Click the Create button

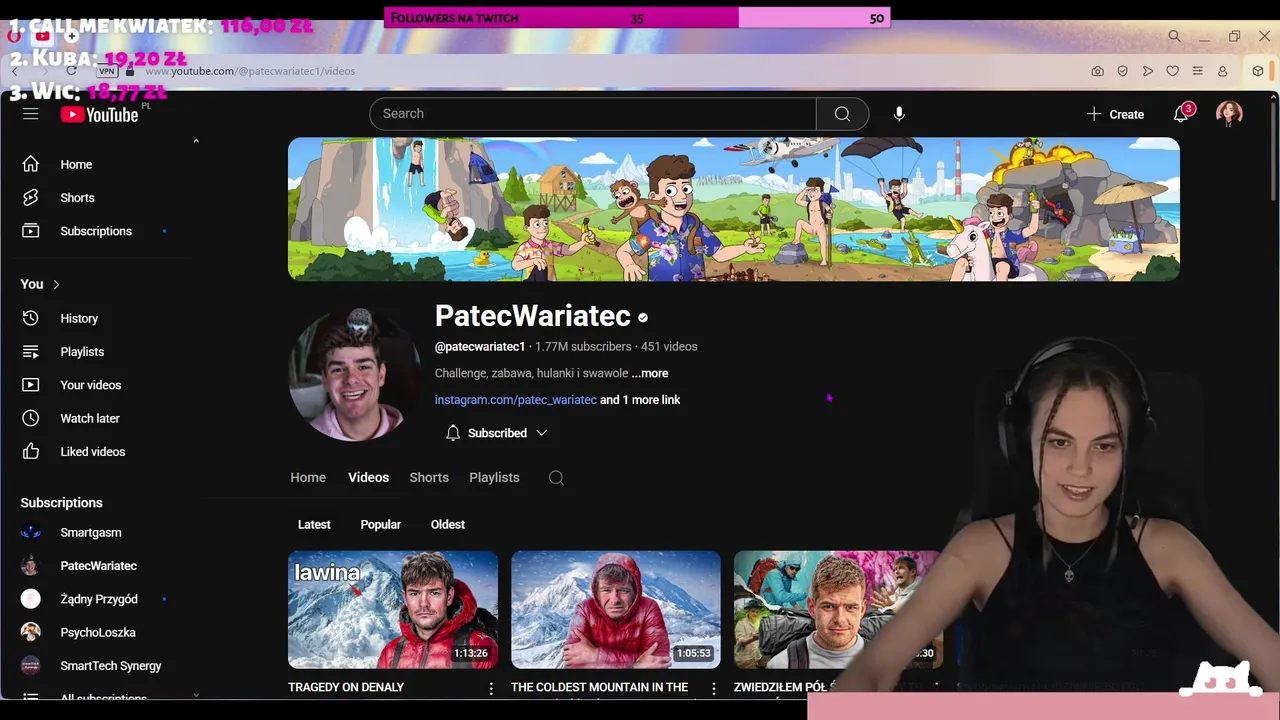[1115, 114]
